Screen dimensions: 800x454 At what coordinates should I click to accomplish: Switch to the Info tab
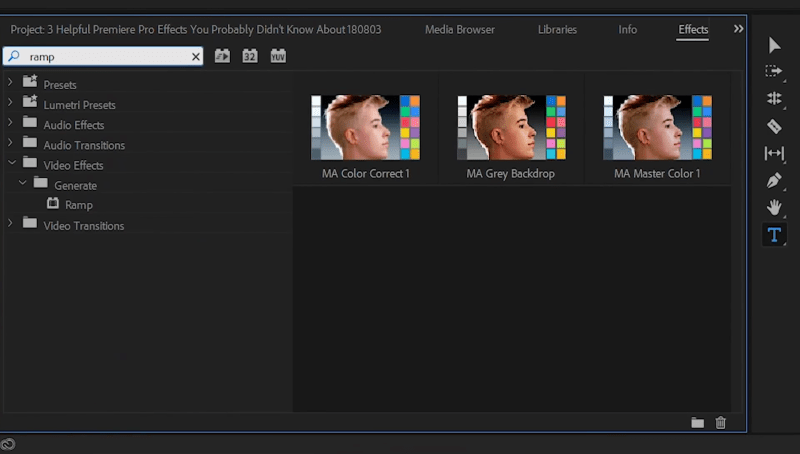(x=628, y=30)
